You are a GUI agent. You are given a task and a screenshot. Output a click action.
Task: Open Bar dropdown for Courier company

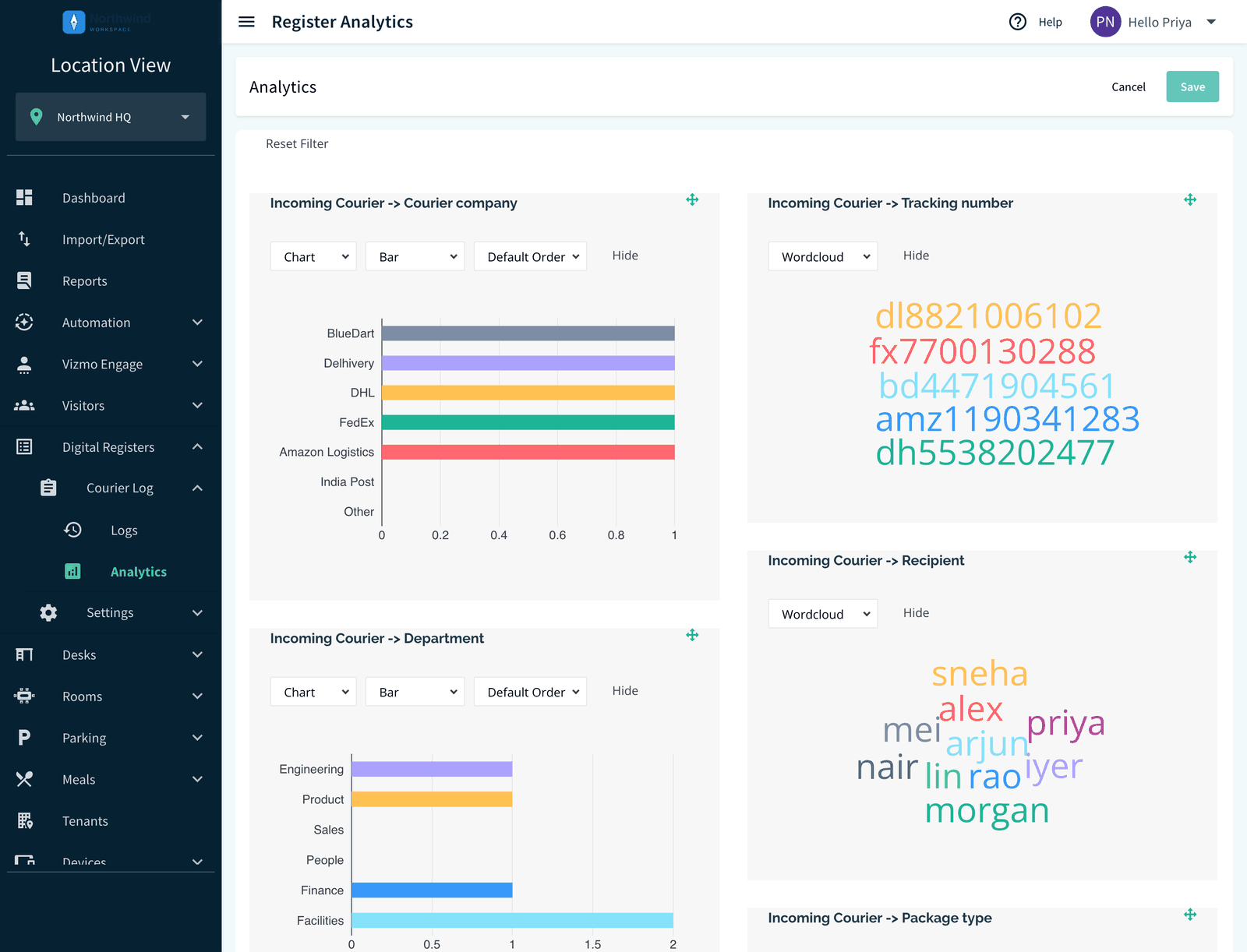415,256
